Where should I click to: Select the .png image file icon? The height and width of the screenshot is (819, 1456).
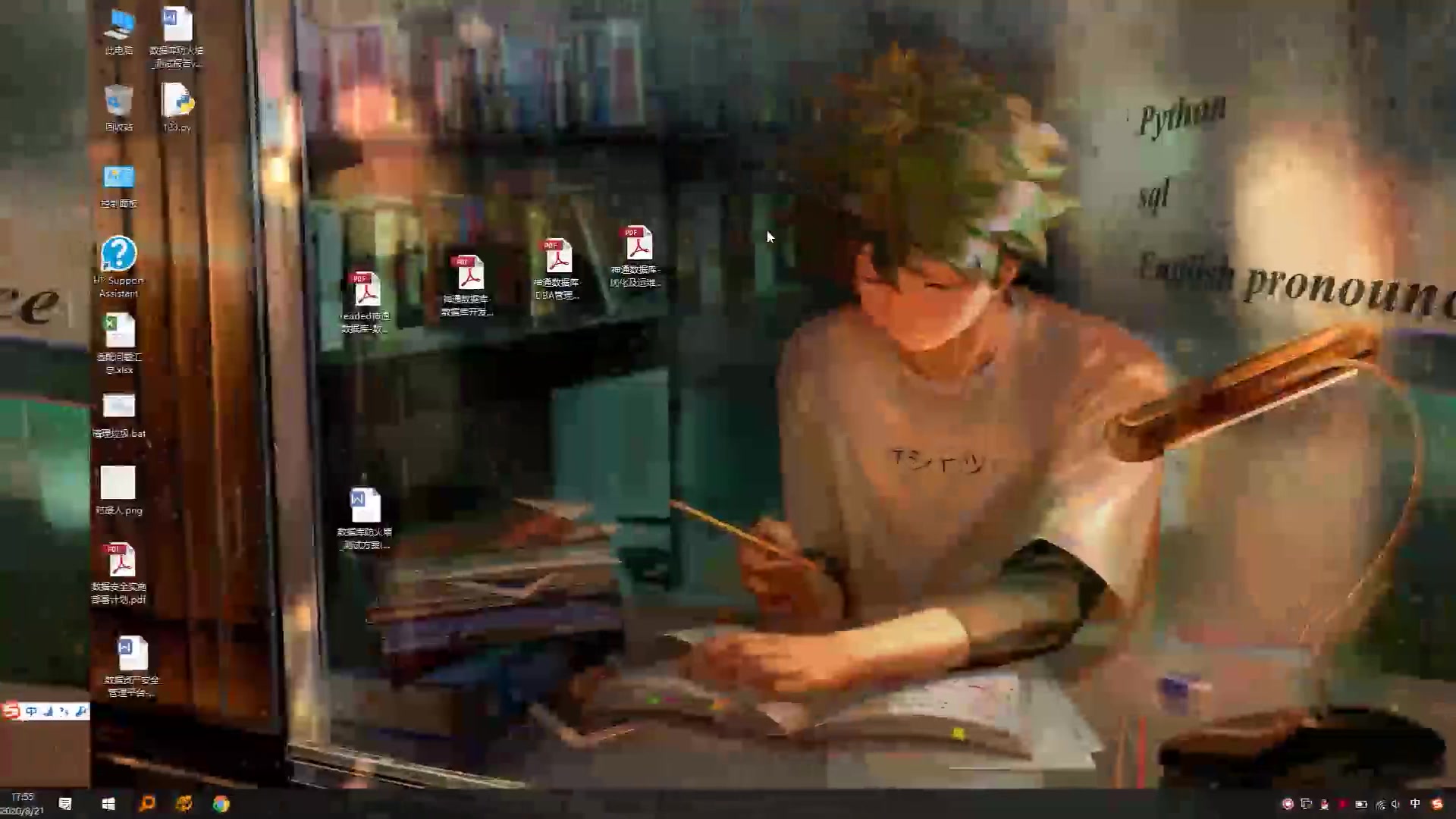[118, 484]
